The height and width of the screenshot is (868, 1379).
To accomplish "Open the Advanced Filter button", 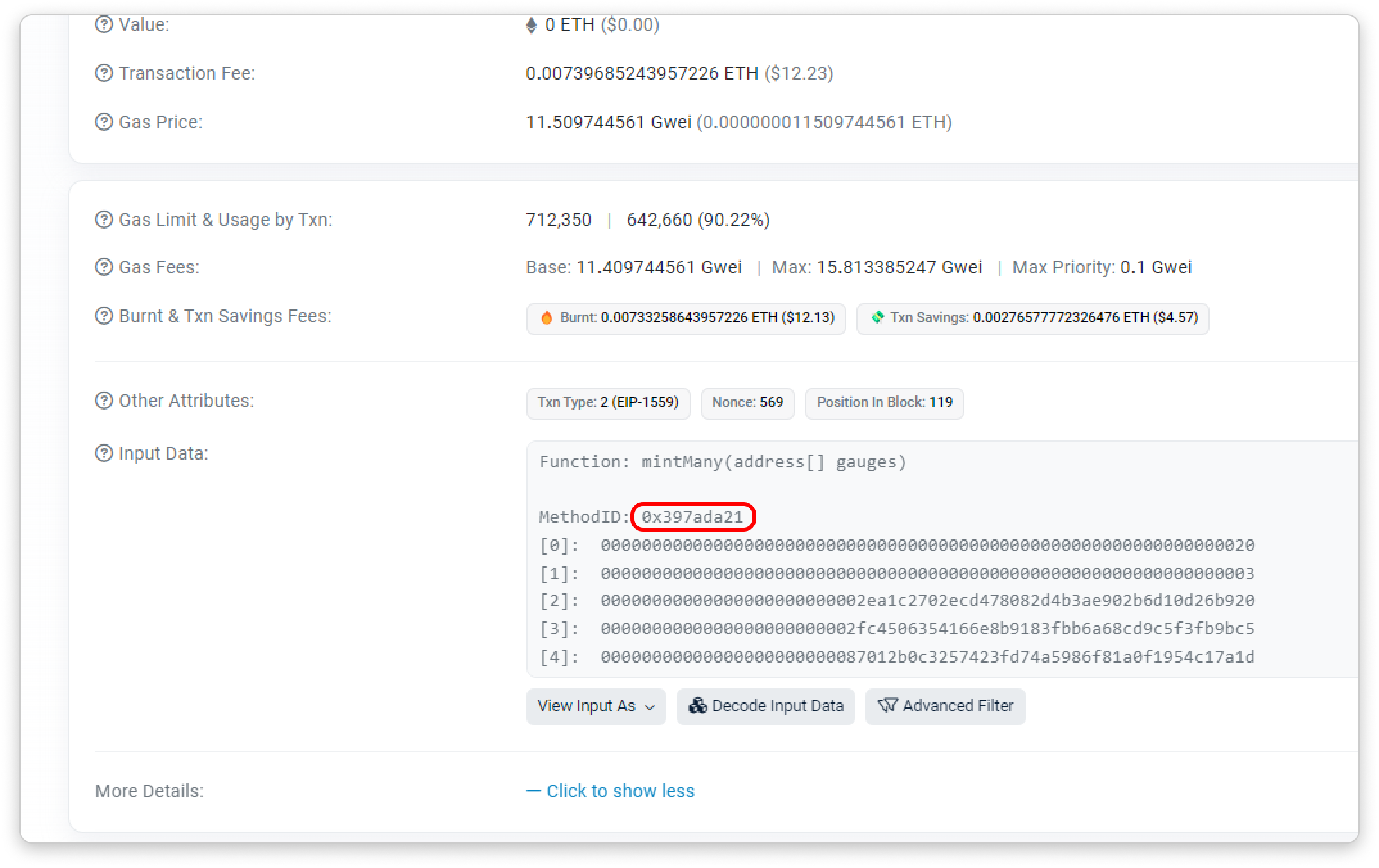I will click(x=945, y=706).
